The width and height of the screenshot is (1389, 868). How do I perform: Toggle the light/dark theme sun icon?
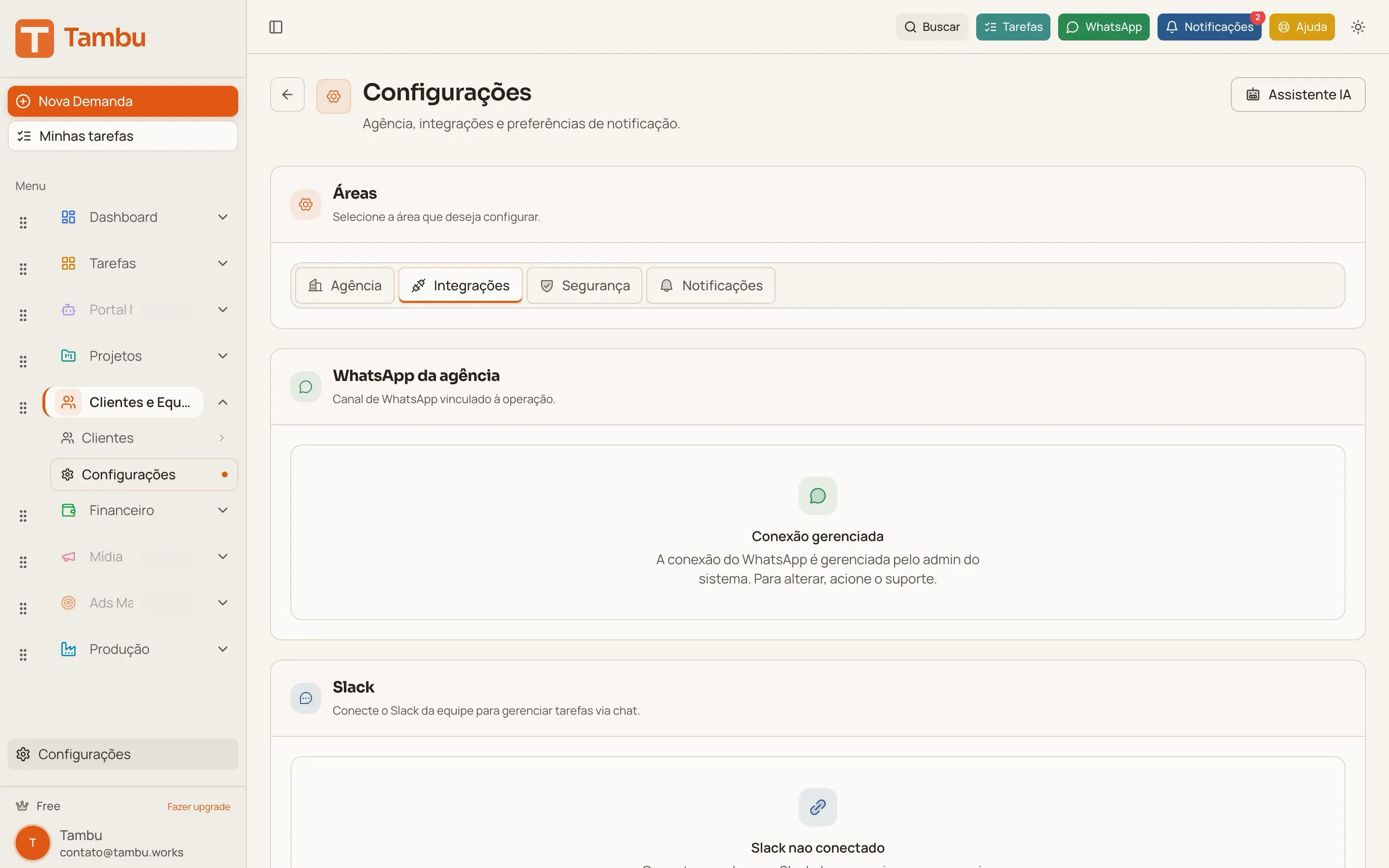[x=1358, y=27]
